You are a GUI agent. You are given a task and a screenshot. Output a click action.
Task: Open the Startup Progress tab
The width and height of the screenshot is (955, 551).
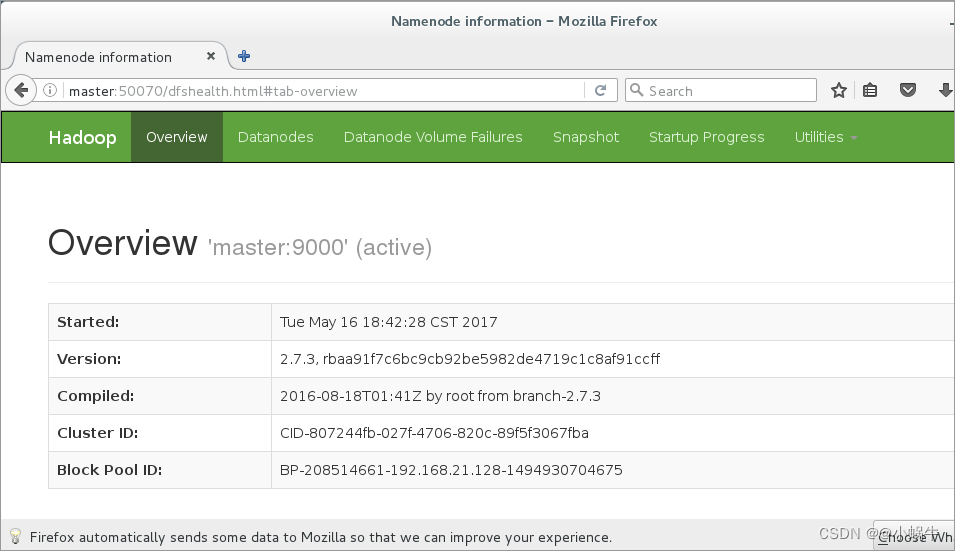(707, 137)
